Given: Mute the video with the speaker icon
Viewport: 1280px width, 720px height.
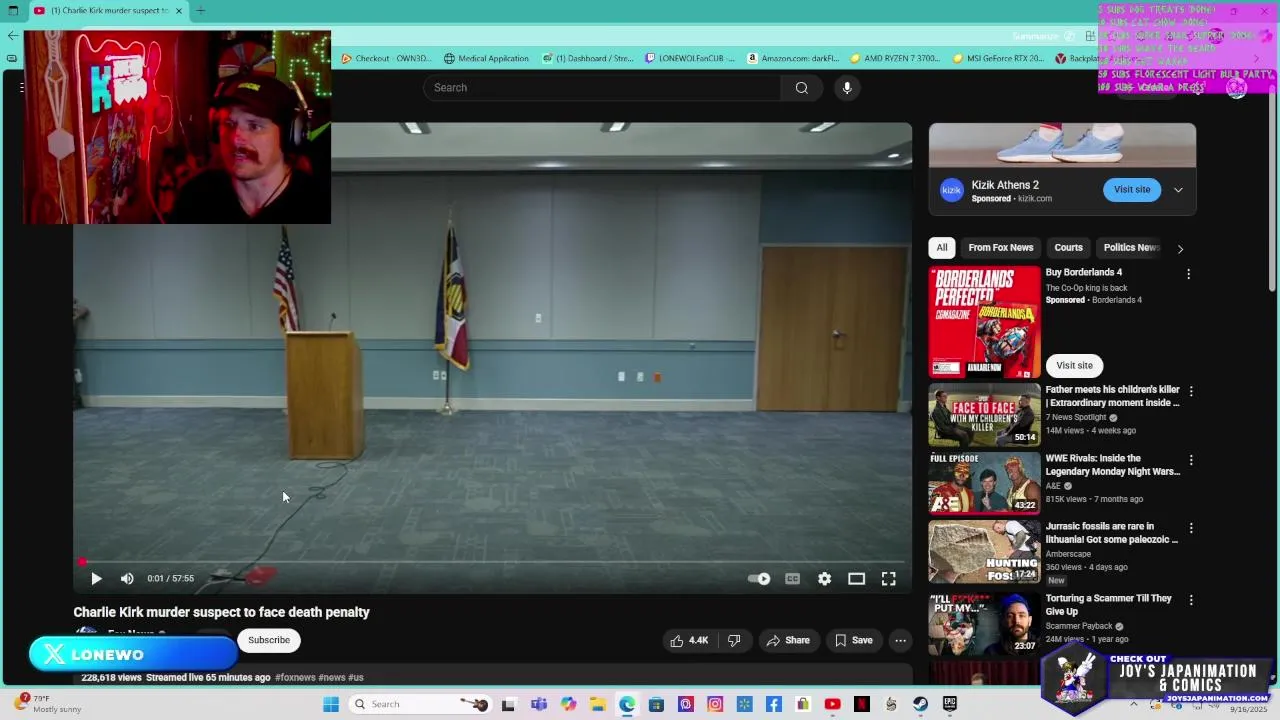Looking at the screenshot, I should click(127, 578).
